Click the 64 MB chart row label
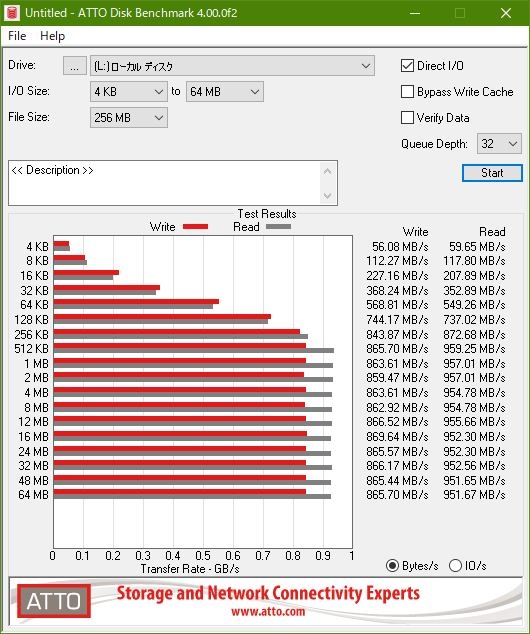 tap(34, 495)
